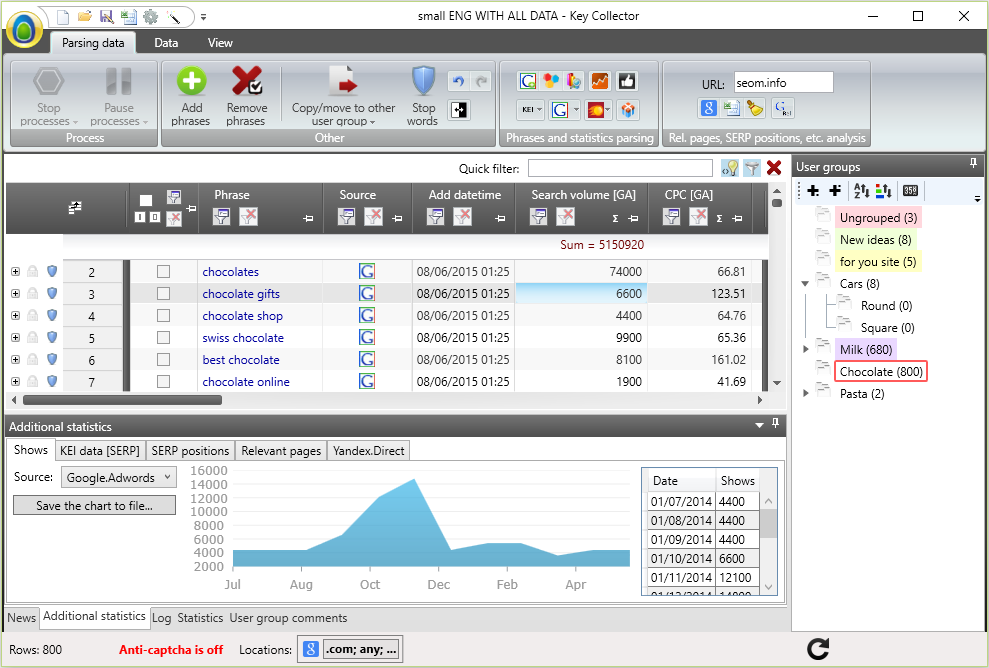Open the Stop words shield icon
The height and width of the screenshot is (668, 989).
tap(423, 82)
